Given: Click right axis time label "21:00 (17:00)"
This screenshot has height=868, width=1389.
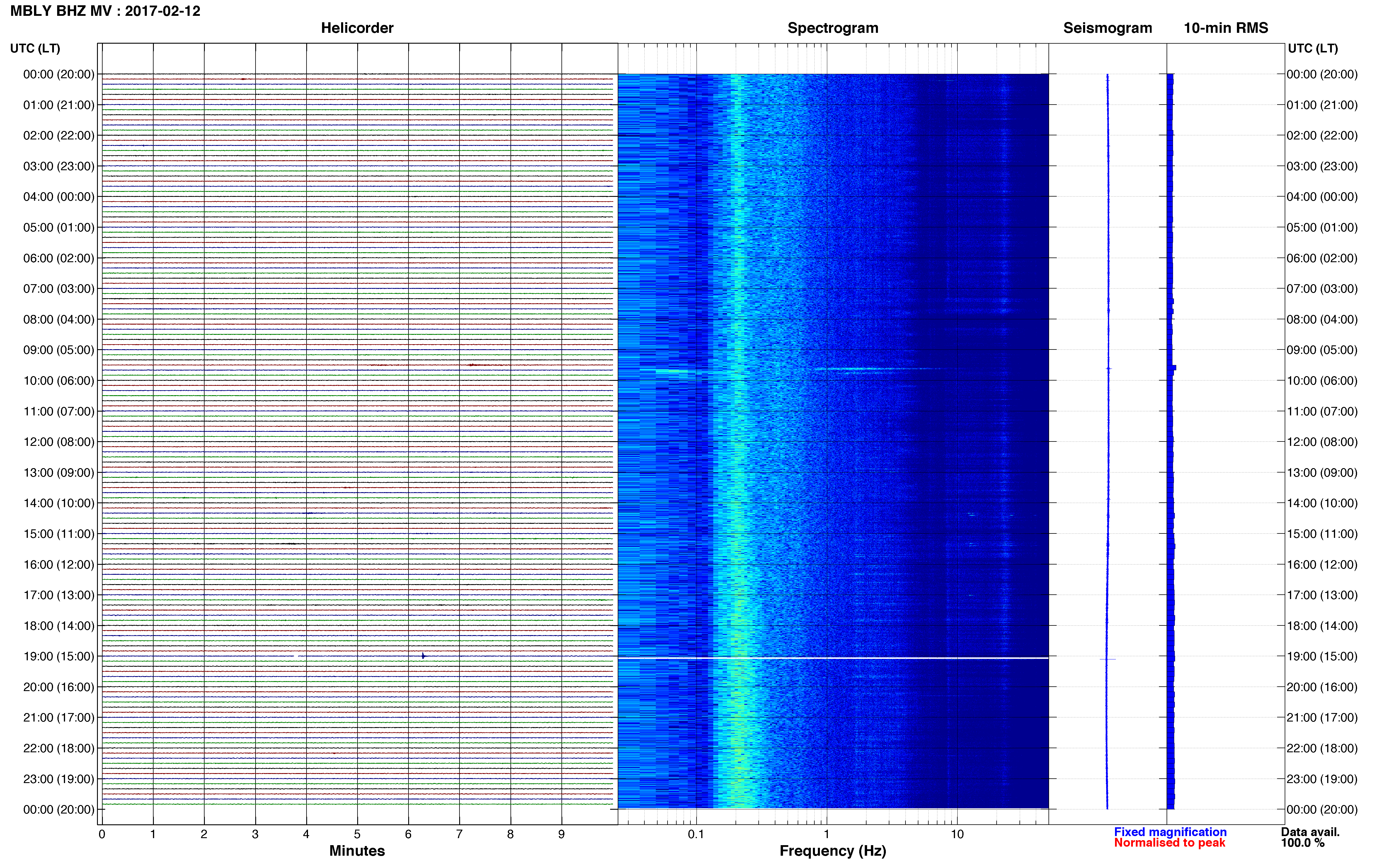Looking at the screenshot, I should [1322, 718].
